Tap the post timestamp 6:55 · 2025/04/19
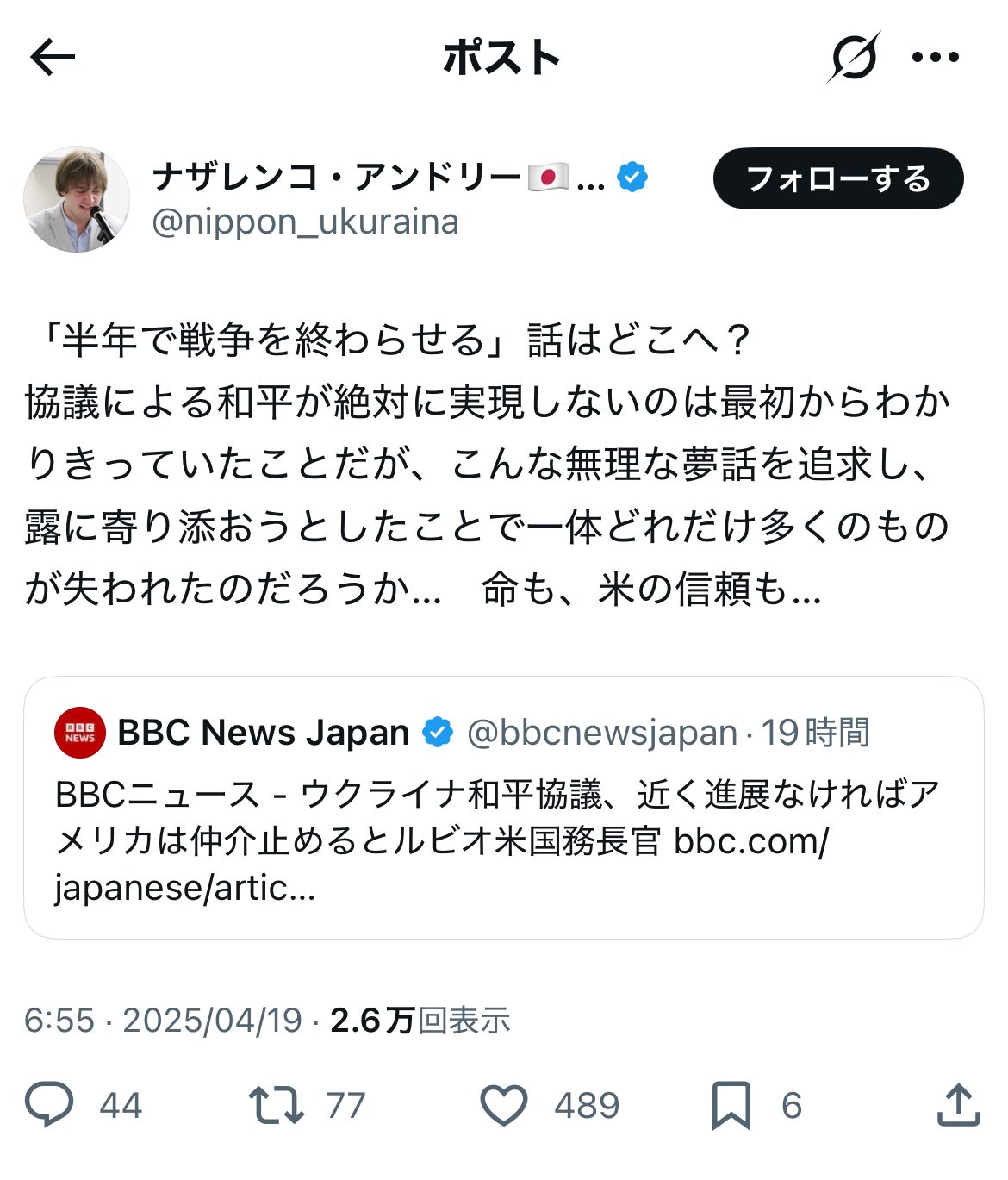Screen dimensions: 1008x1180 coord(164,1021)
